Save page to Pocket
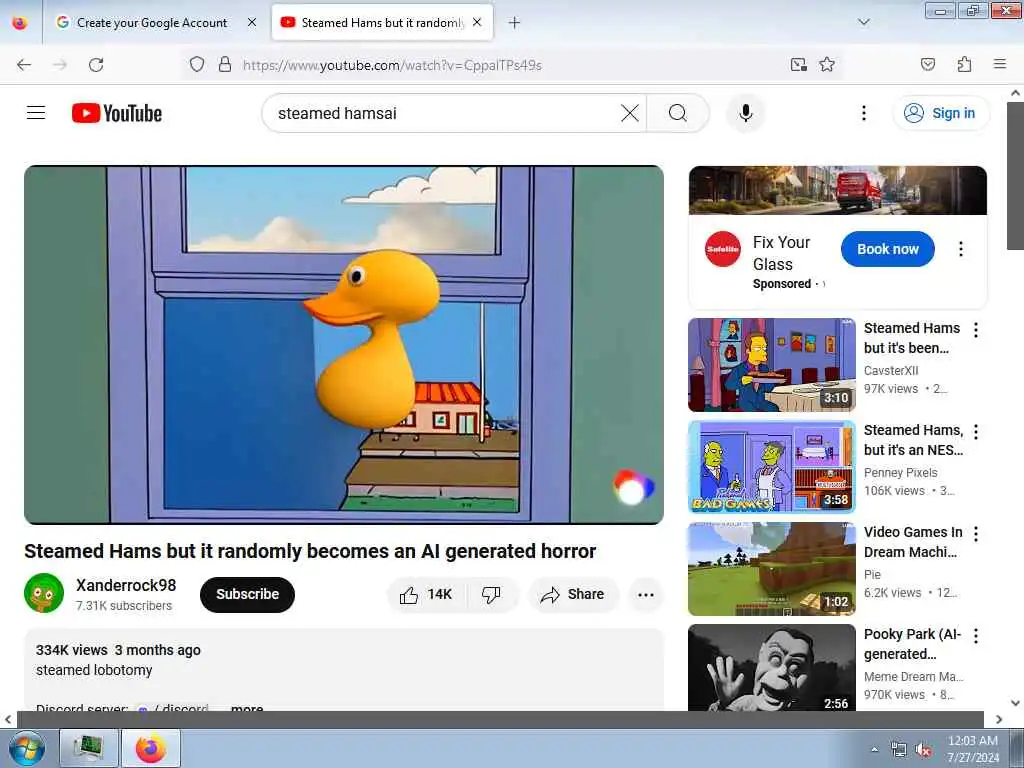Image resolution: width=1024 pixels, height=768 pixels. tap(927, 64)
